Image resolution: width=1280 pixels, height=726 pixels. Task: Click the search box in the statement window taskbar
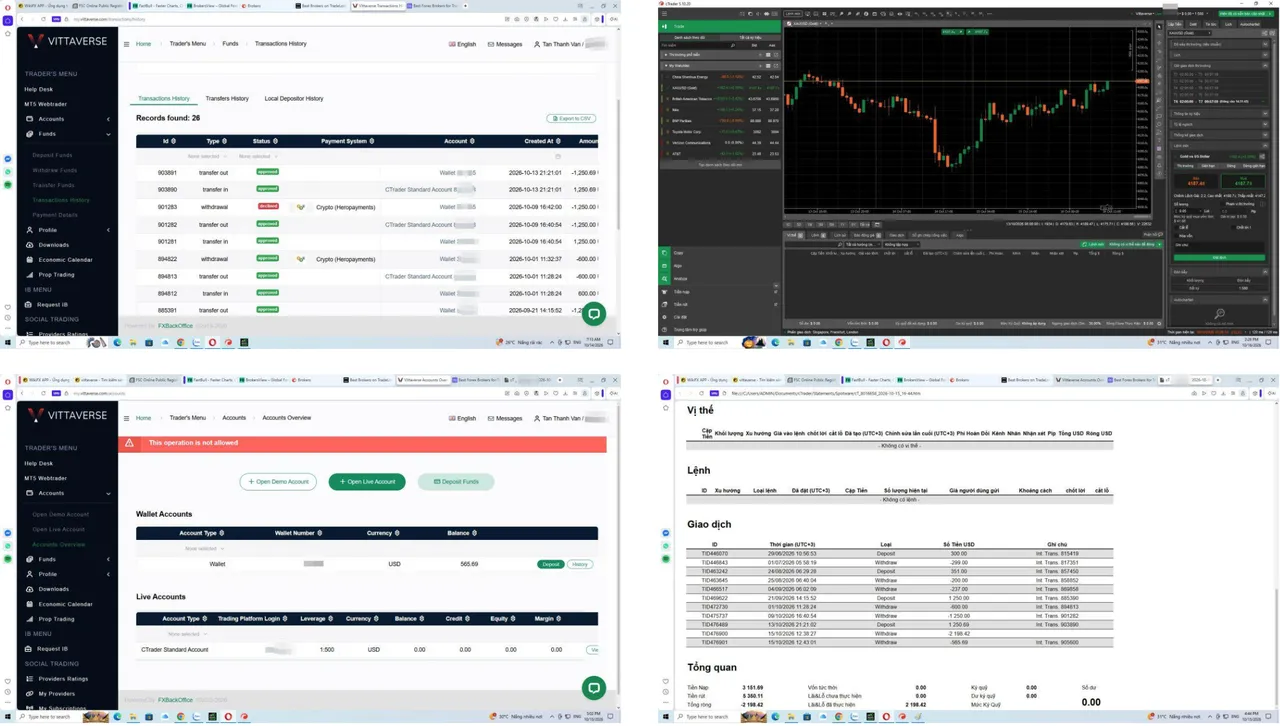[708, 716]
